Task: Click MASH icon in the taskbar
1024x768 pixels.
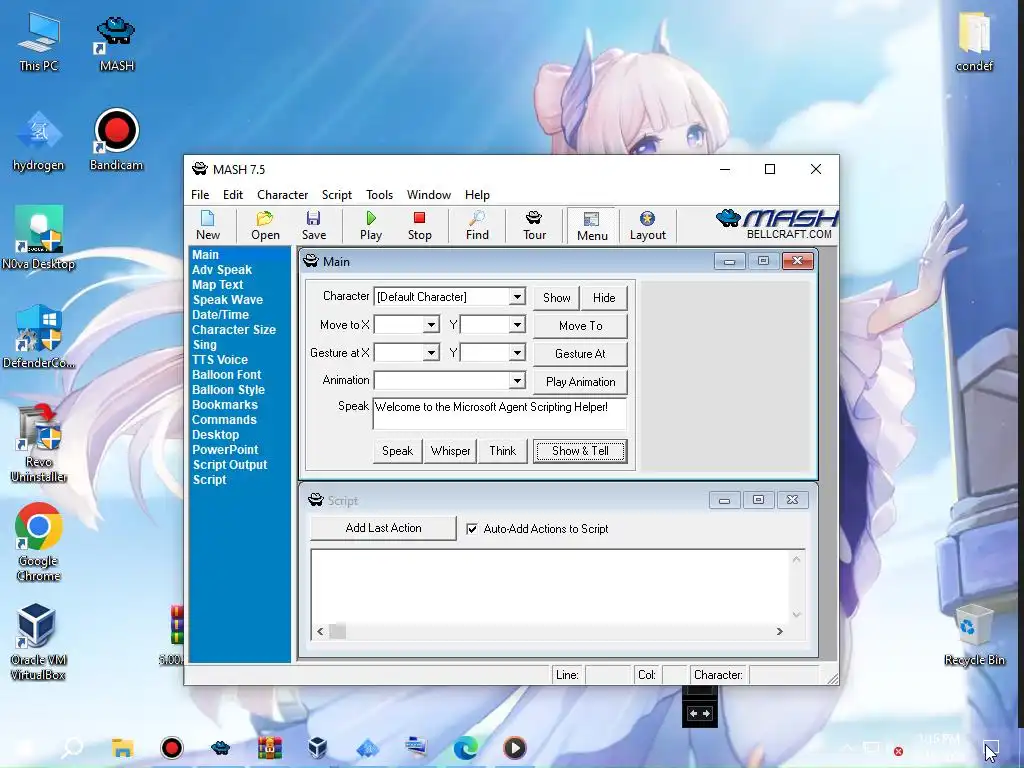Action: click(221, 748)
